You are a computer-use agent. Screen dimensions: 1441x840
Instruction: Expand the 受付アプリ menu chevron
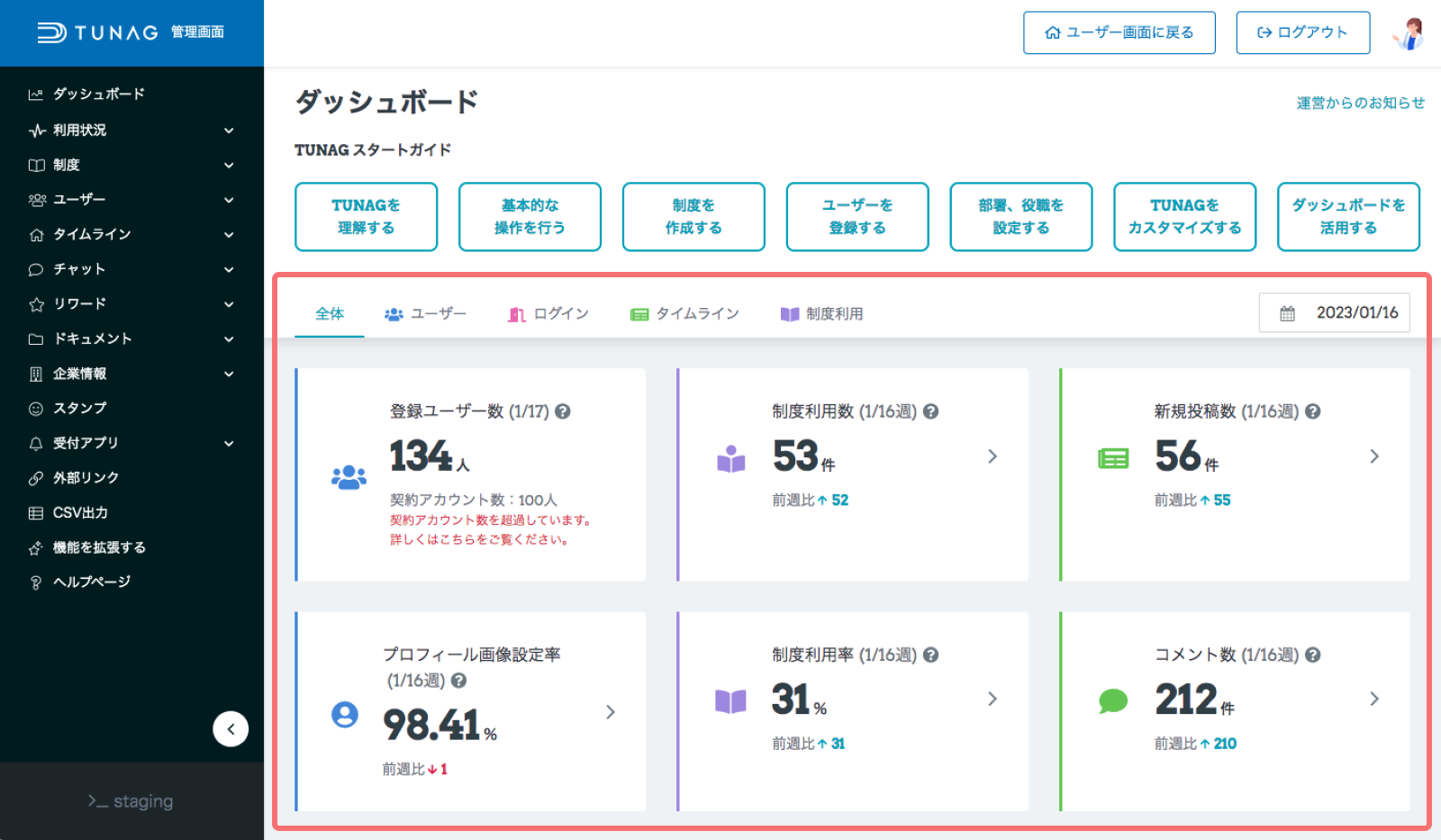[x=229, y=443]
